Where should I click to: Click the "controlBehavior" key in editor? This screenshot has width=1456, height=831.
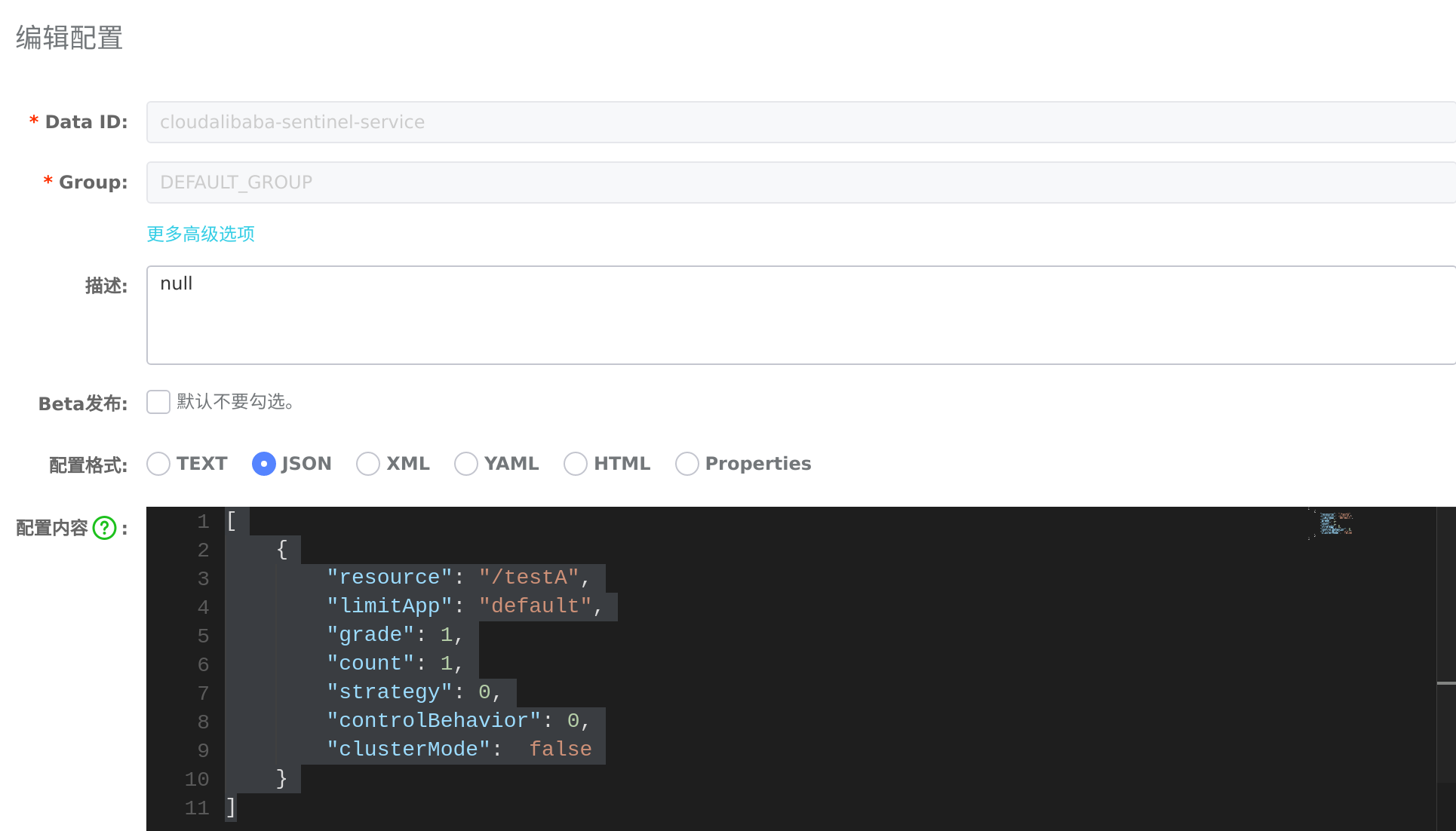[x=434, y=721]
